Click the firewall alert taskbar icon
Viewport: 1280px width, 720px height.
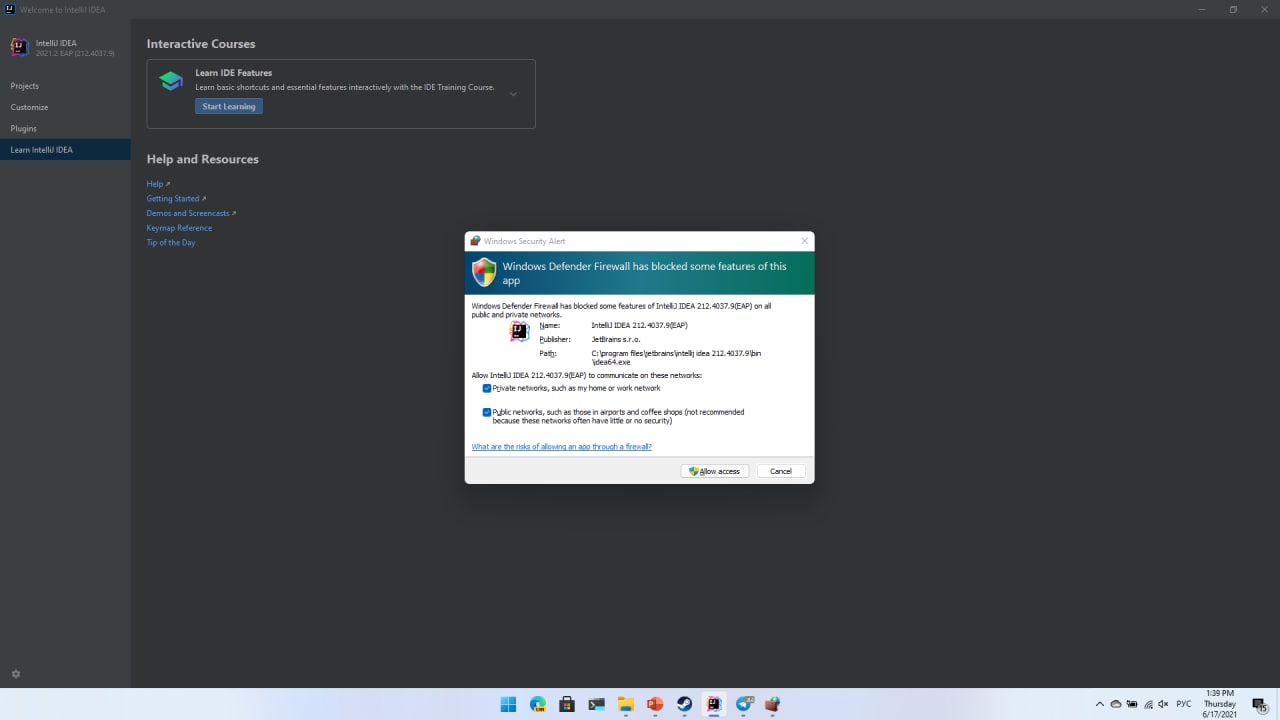[773, 704]
